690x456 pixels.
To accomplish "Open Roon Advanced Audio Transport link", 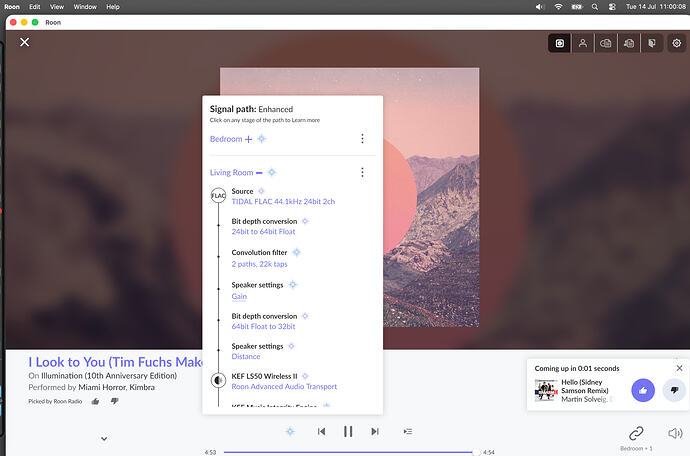I will [x=284, y=386].
